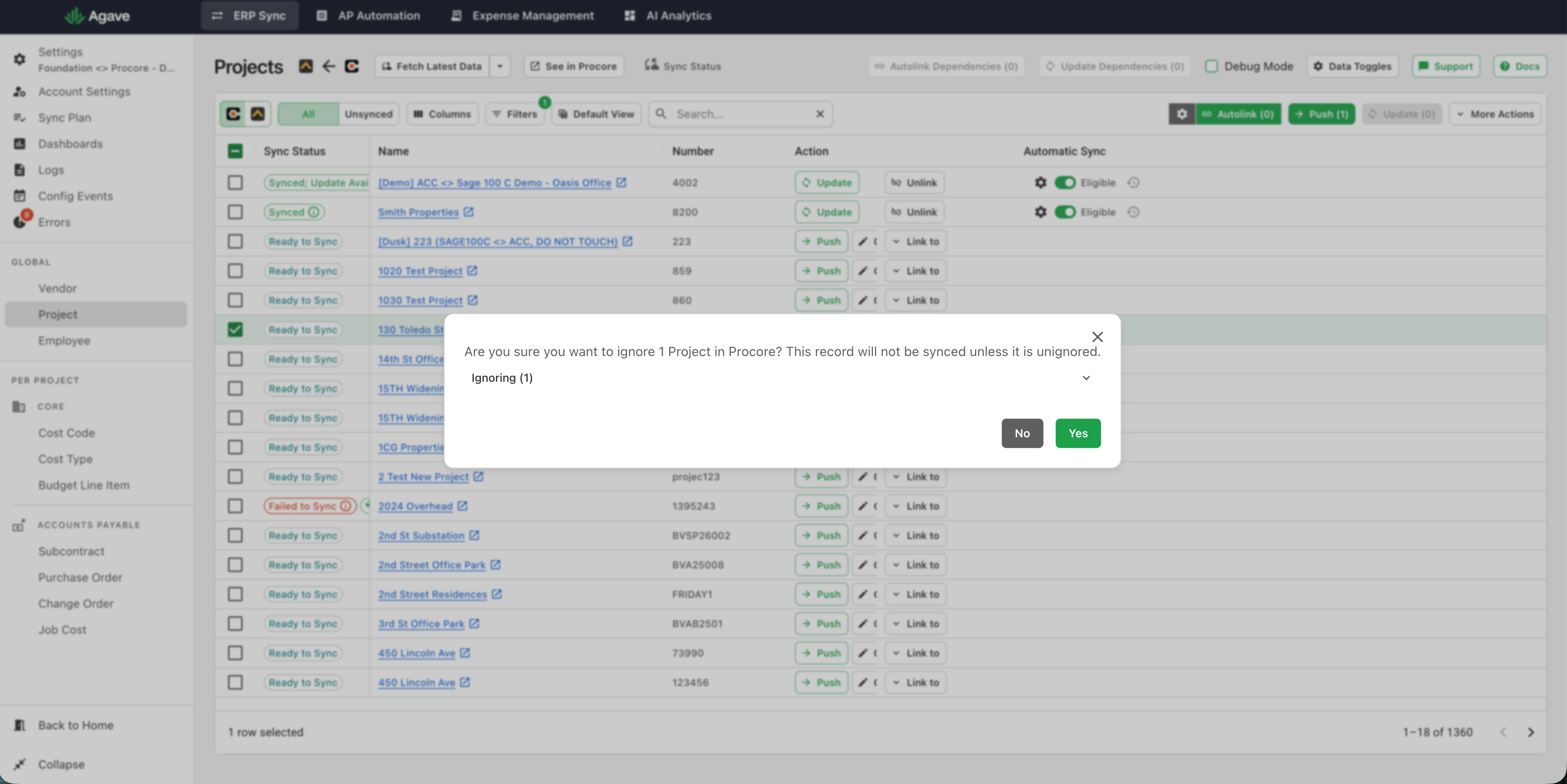Click the Agave logo
The height and width of the screenshot is (784, 1567).
click(x=97, y=16)
